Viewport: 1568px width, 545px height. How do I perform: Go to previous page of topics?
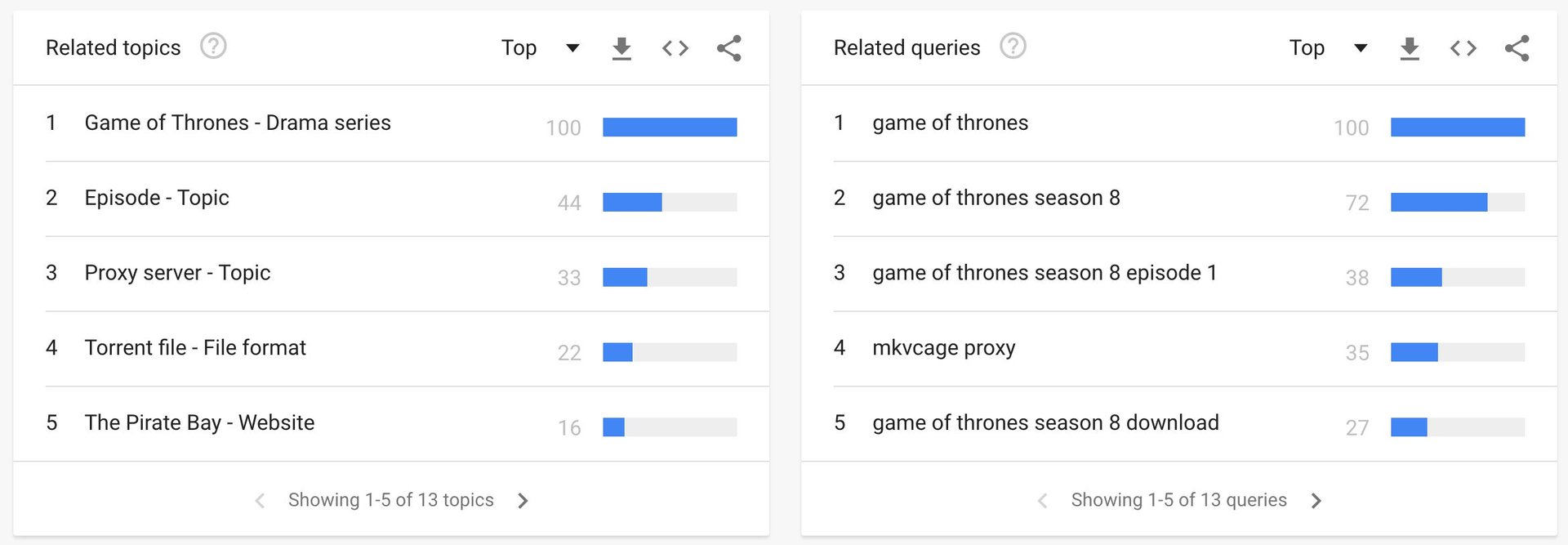click(260, 501)
